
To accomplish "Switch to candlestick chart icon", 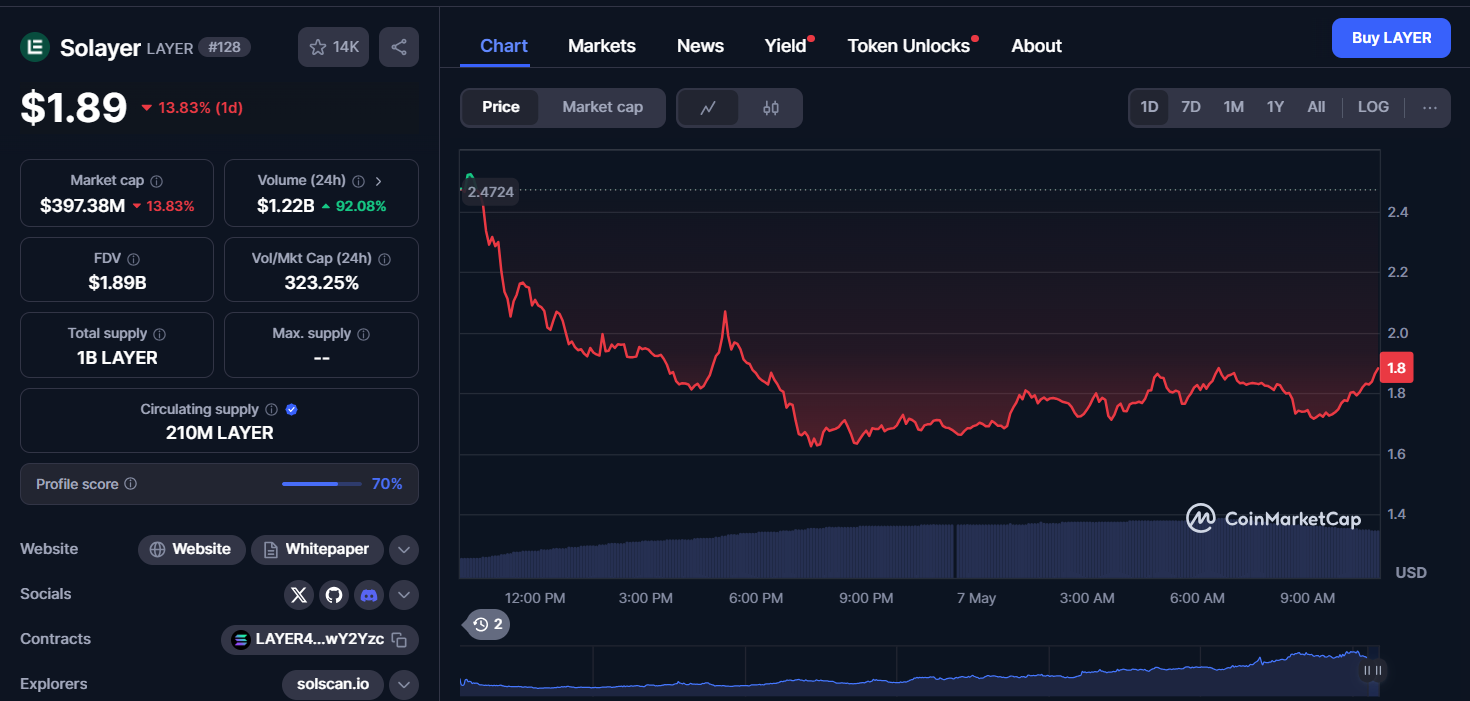I will click(x=770, y=108).
